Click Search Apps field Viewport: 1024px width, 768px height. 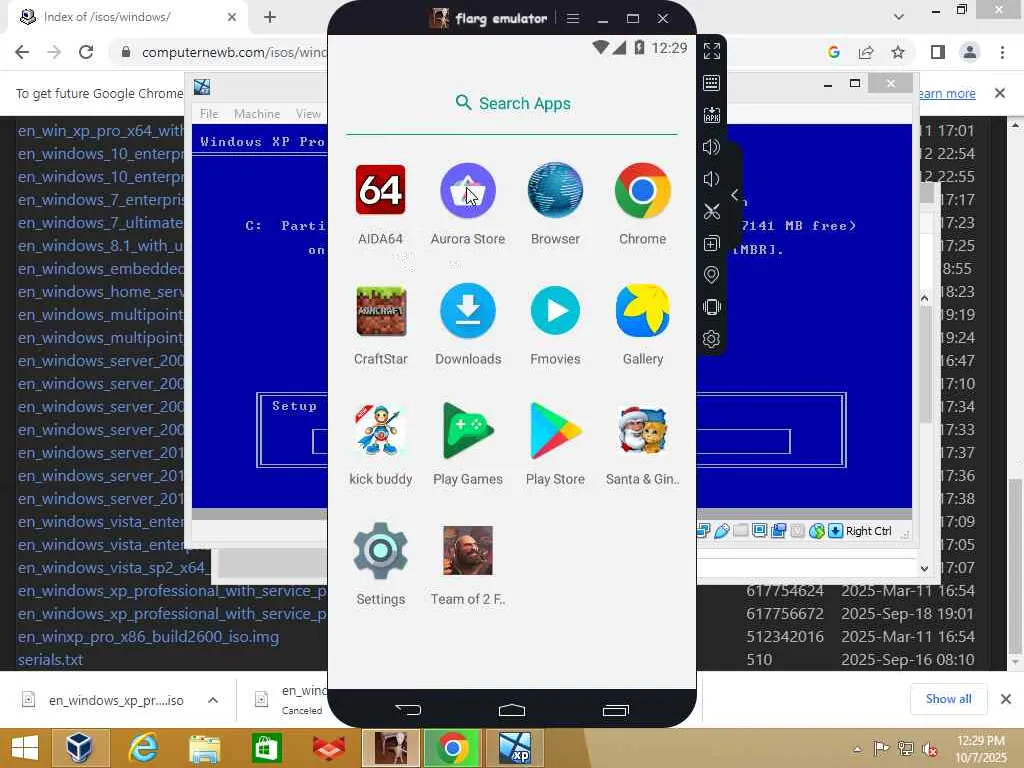pos(512,103)
